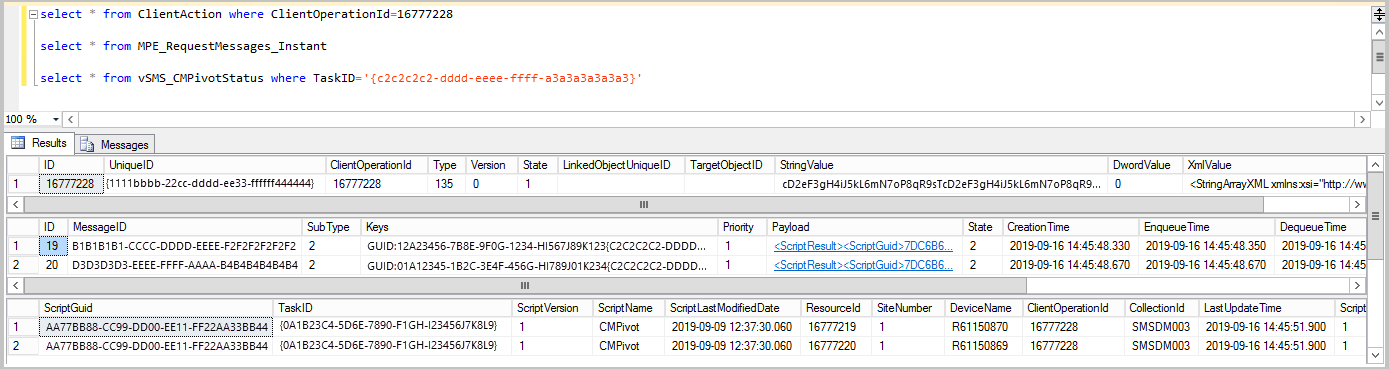Click the page icon on the Messages tab

point(87,144)
